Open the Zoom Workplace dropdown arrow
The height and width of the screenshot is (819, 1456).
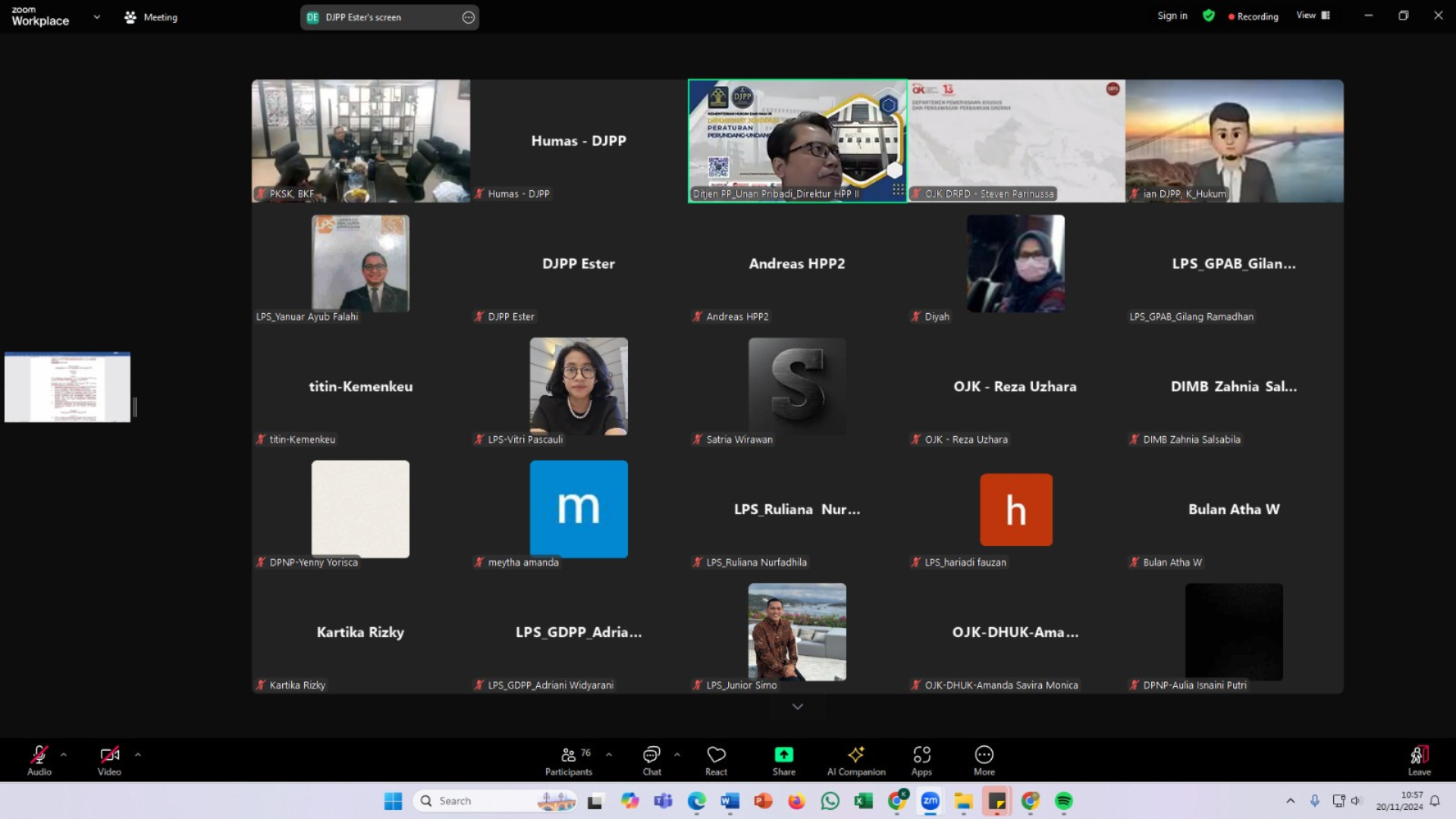pos(96,17)
